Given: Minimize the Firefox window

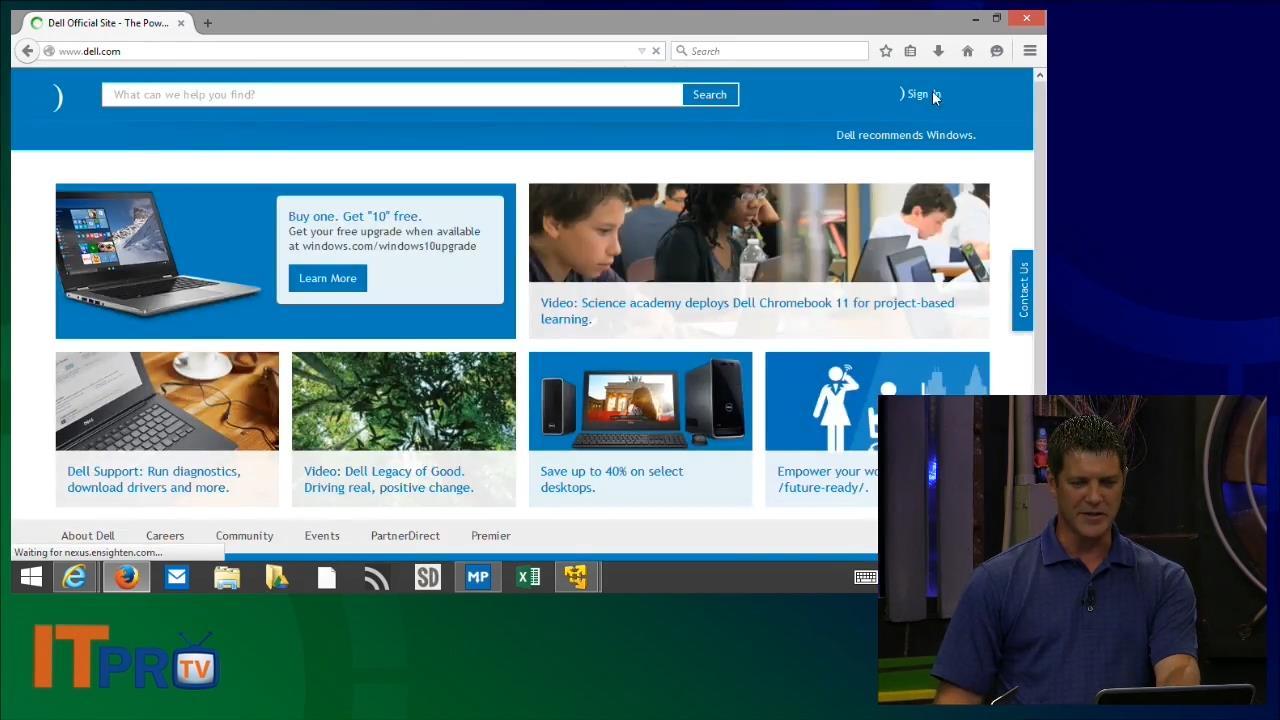Looking at the screenshot, I should pyautogui.click(x=975, y=18).
